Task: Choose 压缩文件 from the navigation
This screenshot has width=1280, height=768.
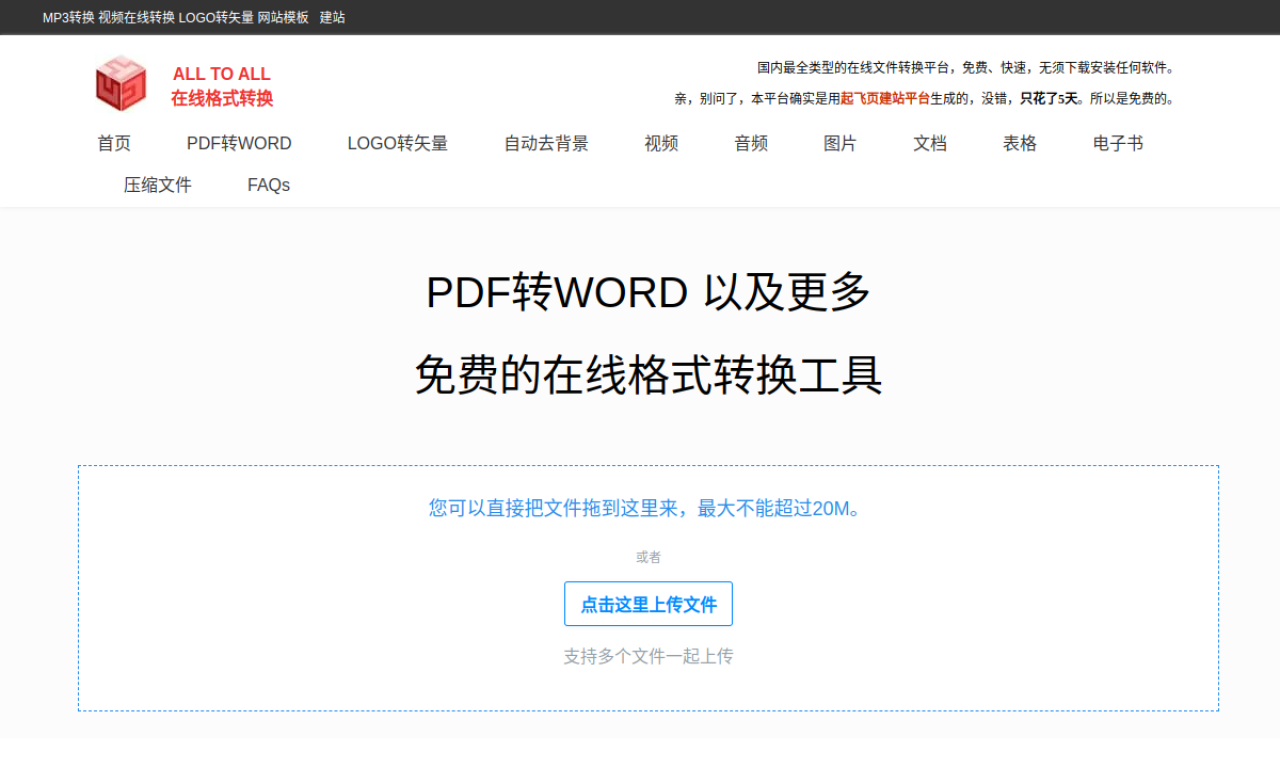Action: 158,185
